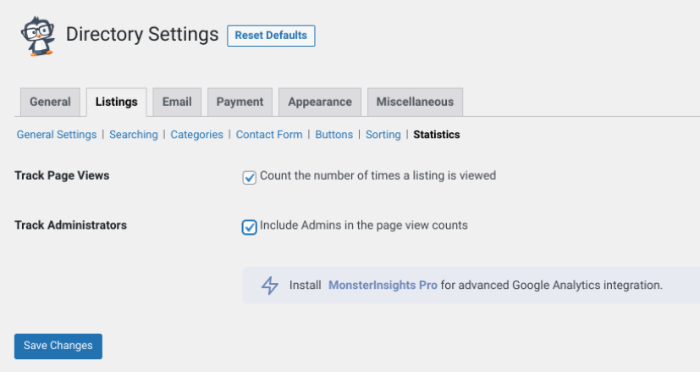Open the Payment tab
Image resolution: width=700 pixels, height=372 pixels.
pos(240,102)
